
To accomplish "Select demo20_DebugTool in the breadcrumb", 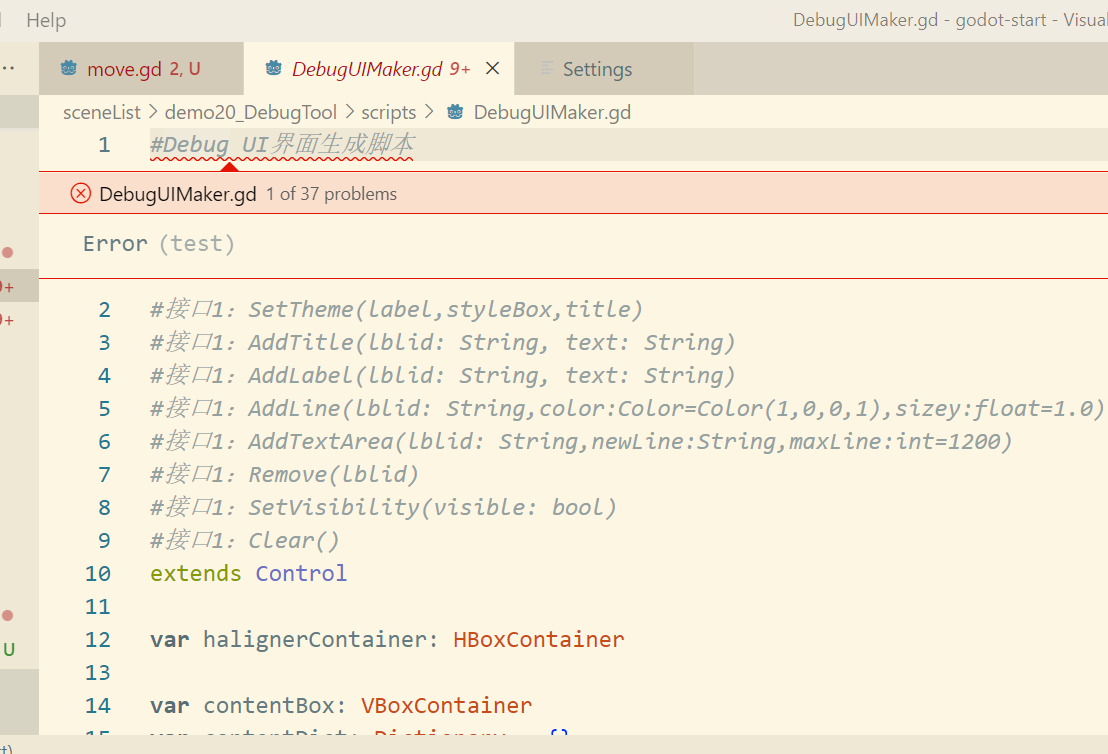I will [x=251, y=112].
